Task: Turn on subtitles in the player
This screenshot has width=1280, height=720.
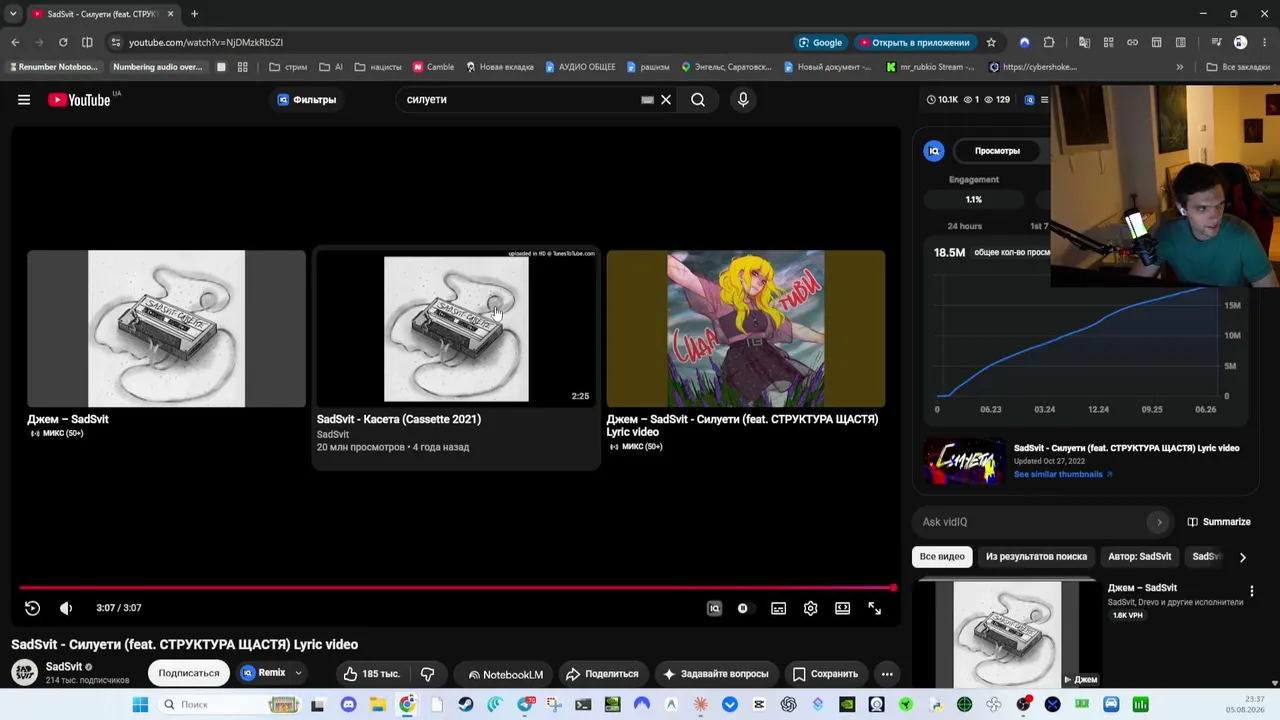Action: tap(778, 608)
